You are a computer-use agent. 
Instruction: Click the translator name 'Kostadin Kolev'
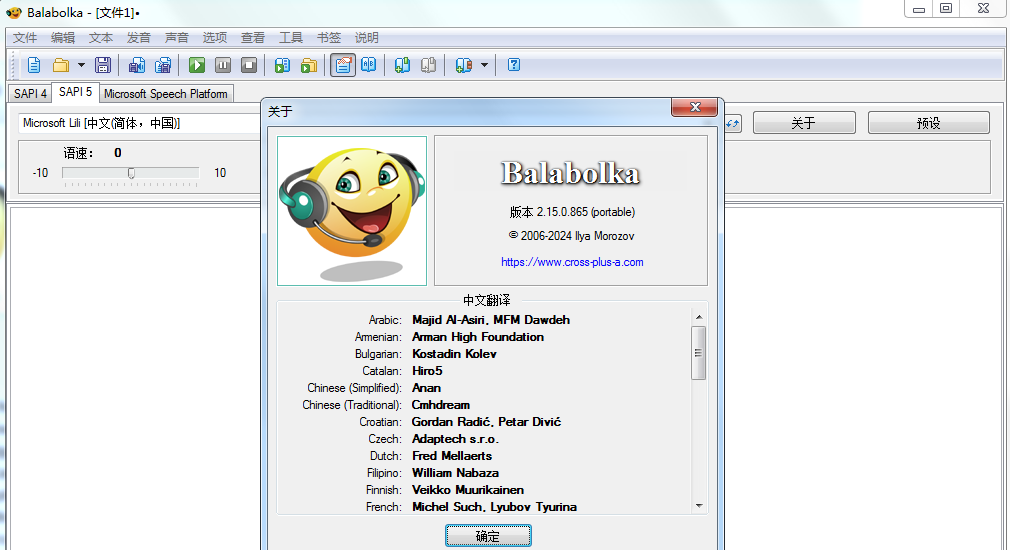coord(454,354)
